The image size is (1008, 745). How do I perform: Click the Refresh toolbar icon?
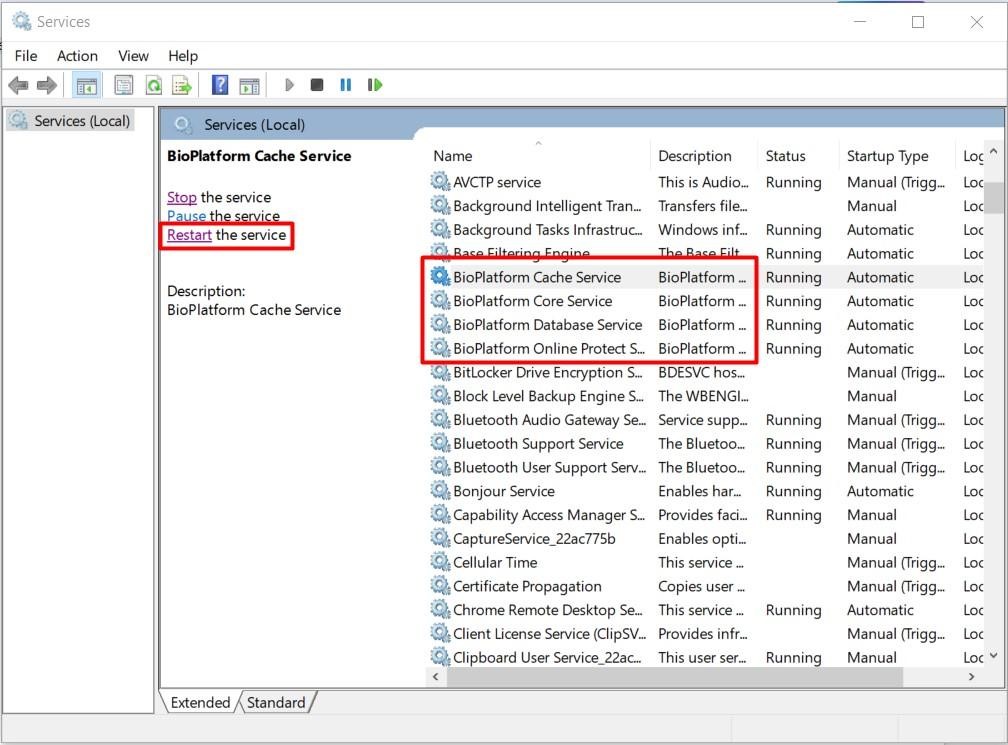click(x=154, y=85)
